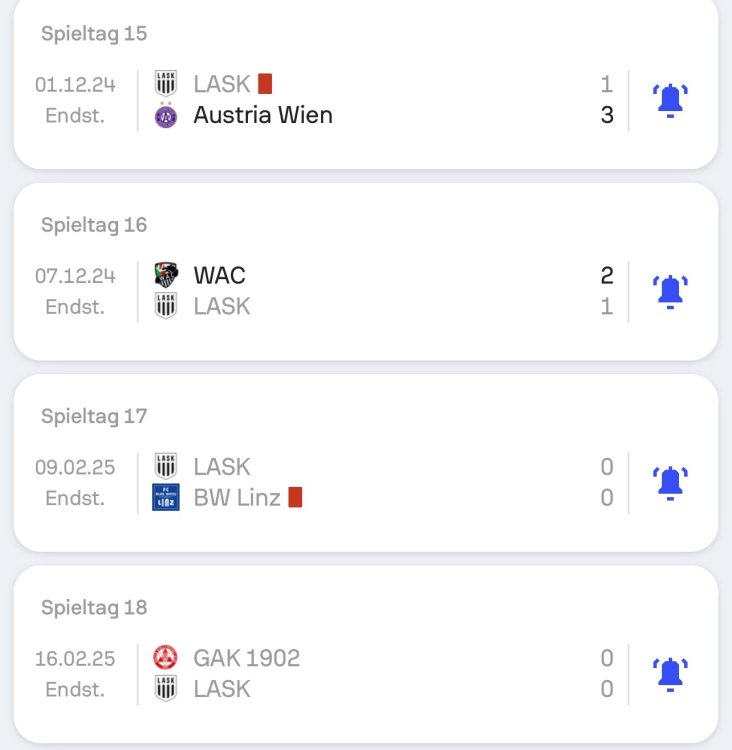Open Austria Wien team name link
The width and height of the screenshot is (732, 750).
click(x=263, y=116)
